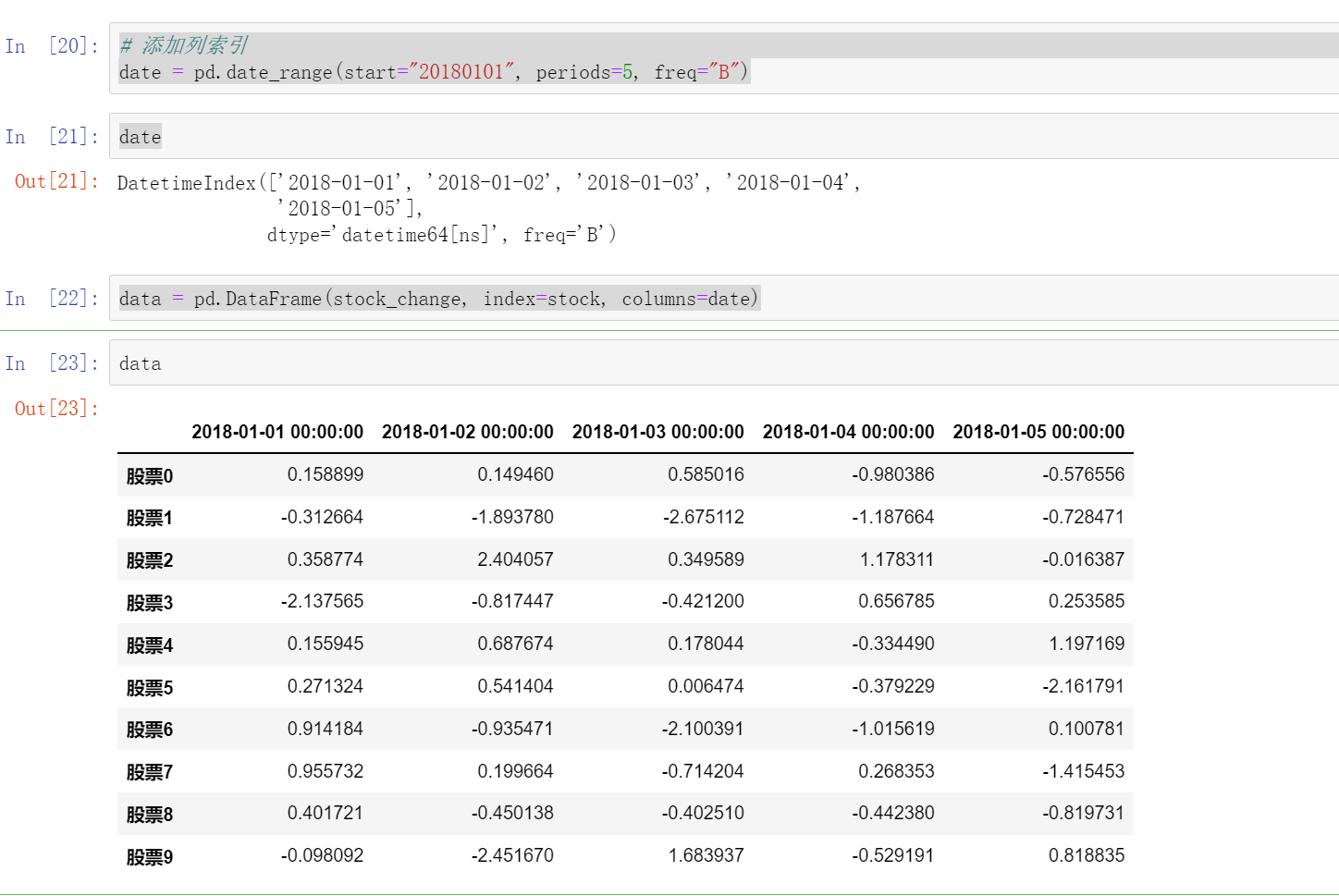
Task: Click row label 股票7
Action: [150, 772]
